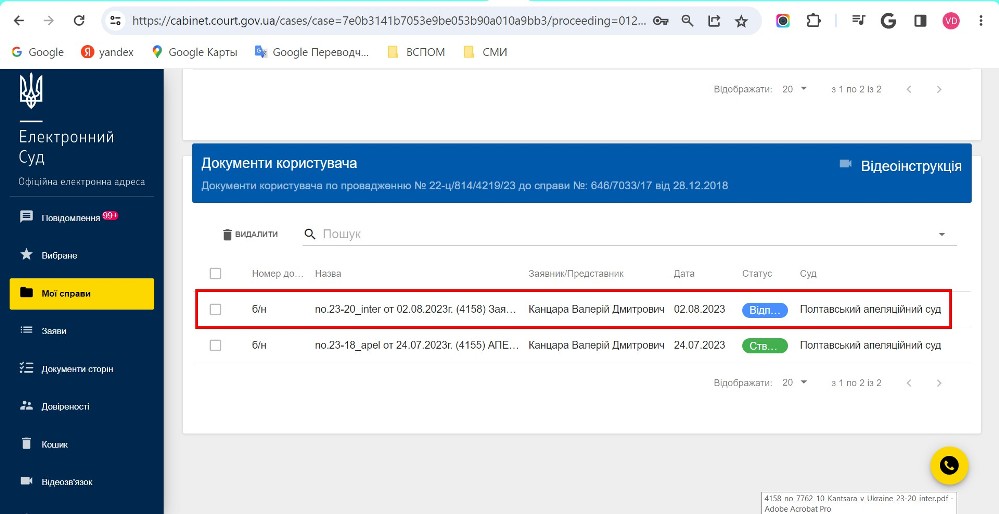
Task: Sort by Заявник/Представник column header
Action: pos(576,274)
